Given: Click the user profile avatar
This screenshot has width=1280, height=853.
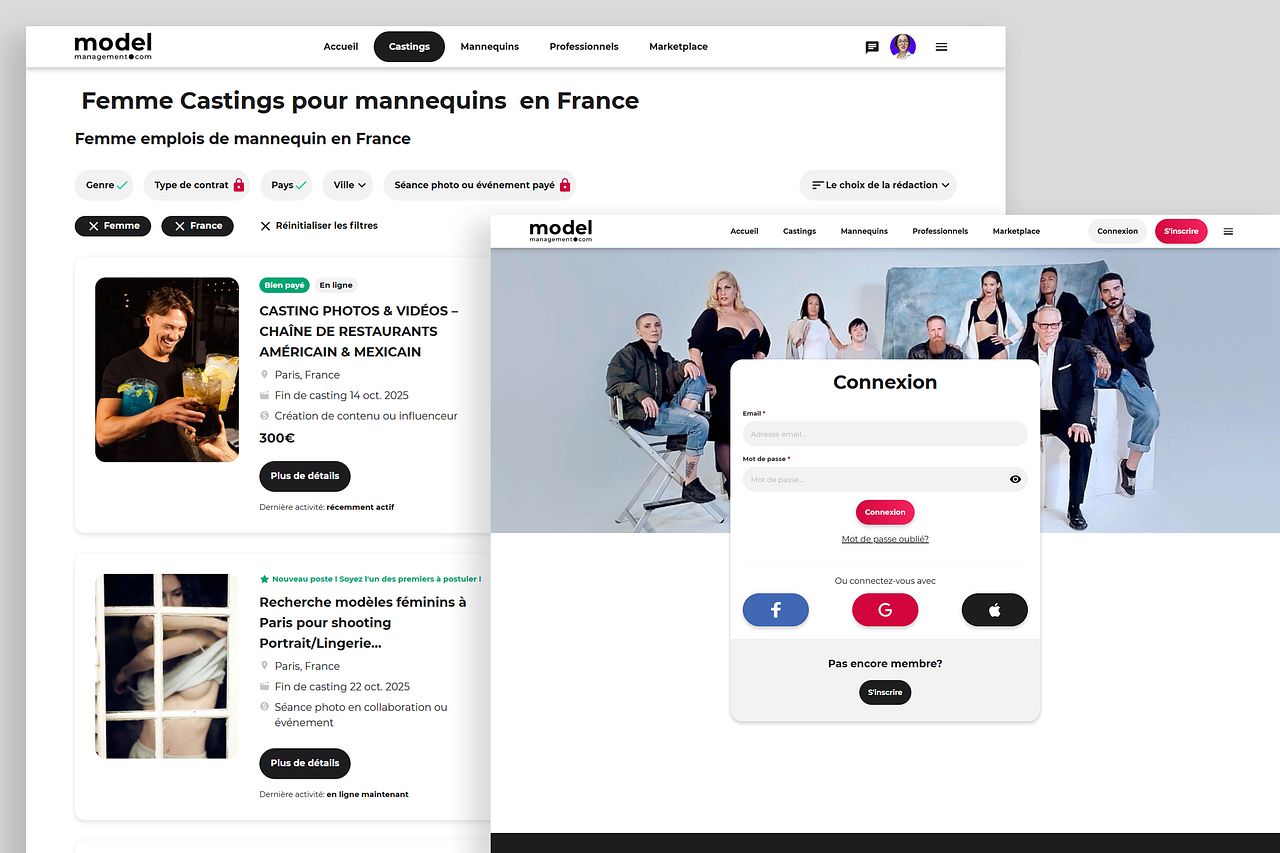Looking at the screenshot, I should pos(903,47).
